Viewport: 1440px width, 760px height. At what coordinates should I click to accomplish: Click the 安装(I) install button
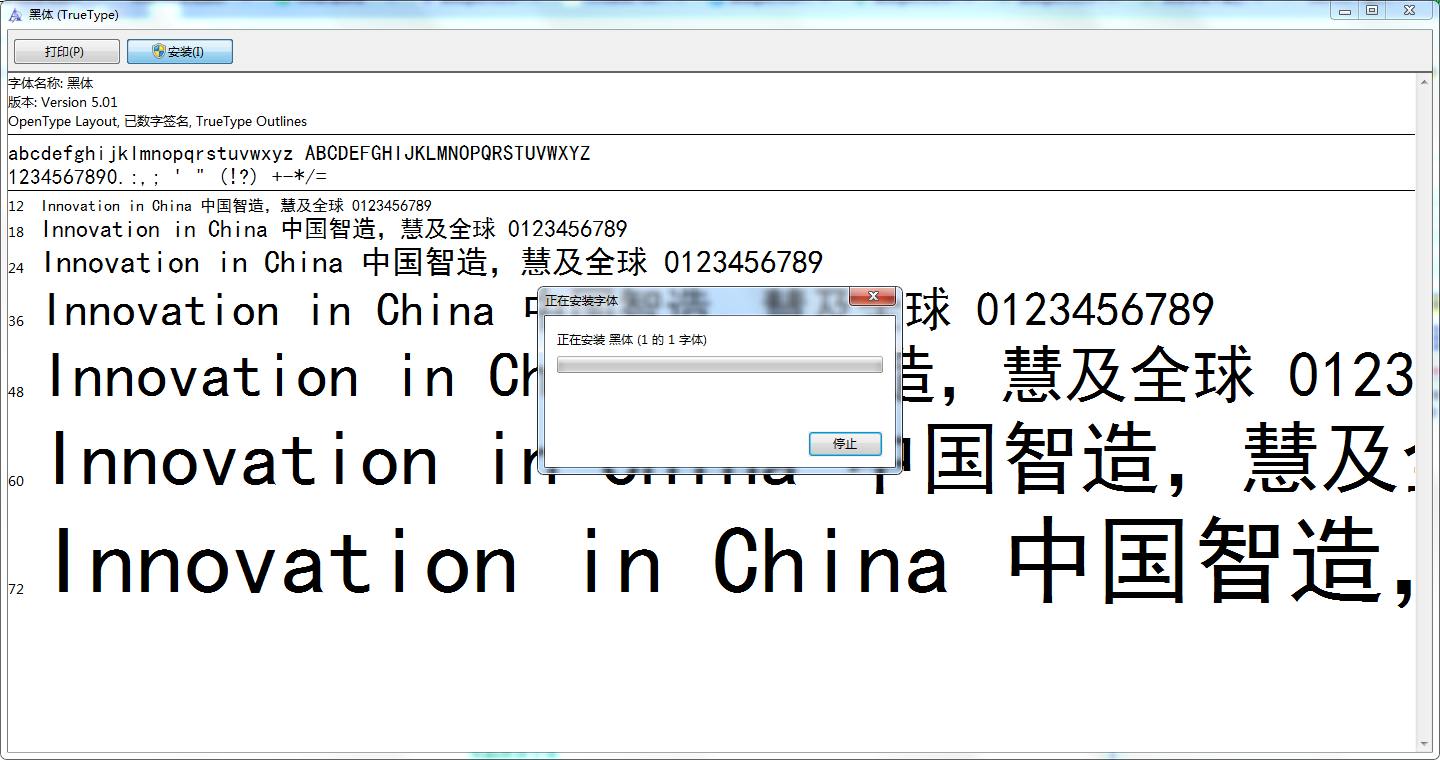pyautogui.click(x=180, y=52)
